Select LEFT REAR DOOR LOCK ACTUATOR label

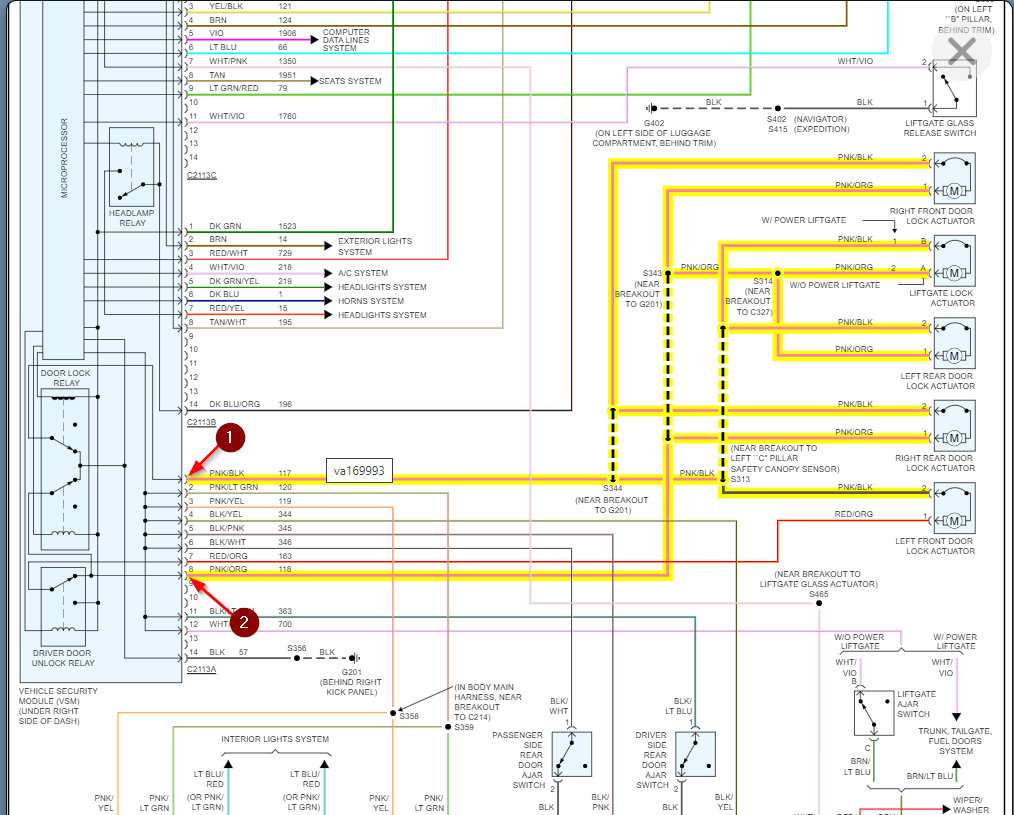click(x=937, y=381)
